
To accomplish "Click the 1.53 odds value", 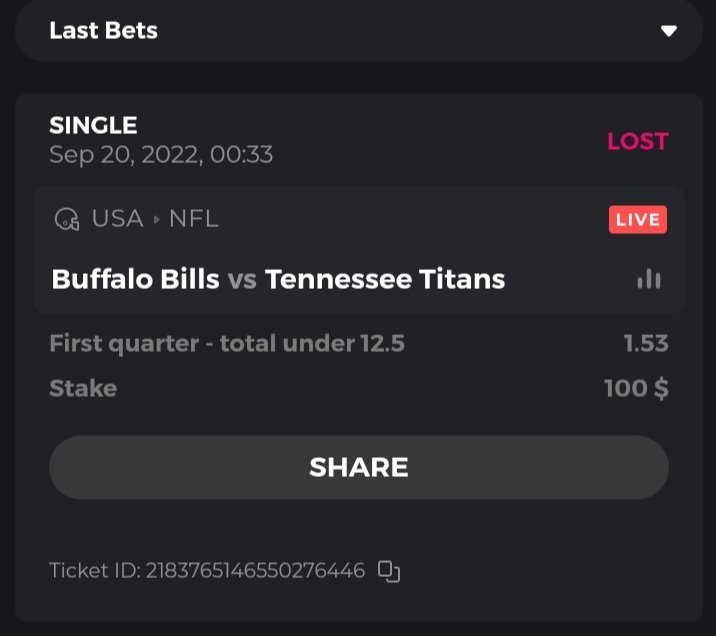I will pos(645,344).
